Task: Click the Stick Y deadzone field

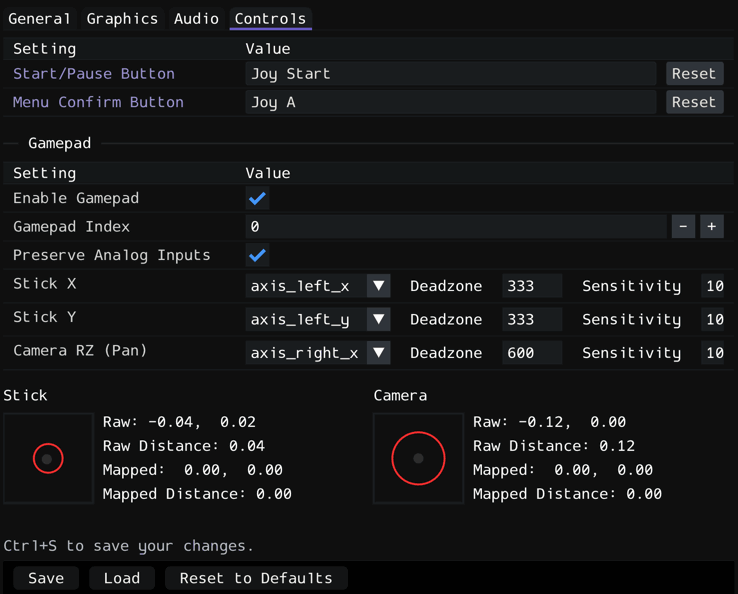Action: pos(532,320)
